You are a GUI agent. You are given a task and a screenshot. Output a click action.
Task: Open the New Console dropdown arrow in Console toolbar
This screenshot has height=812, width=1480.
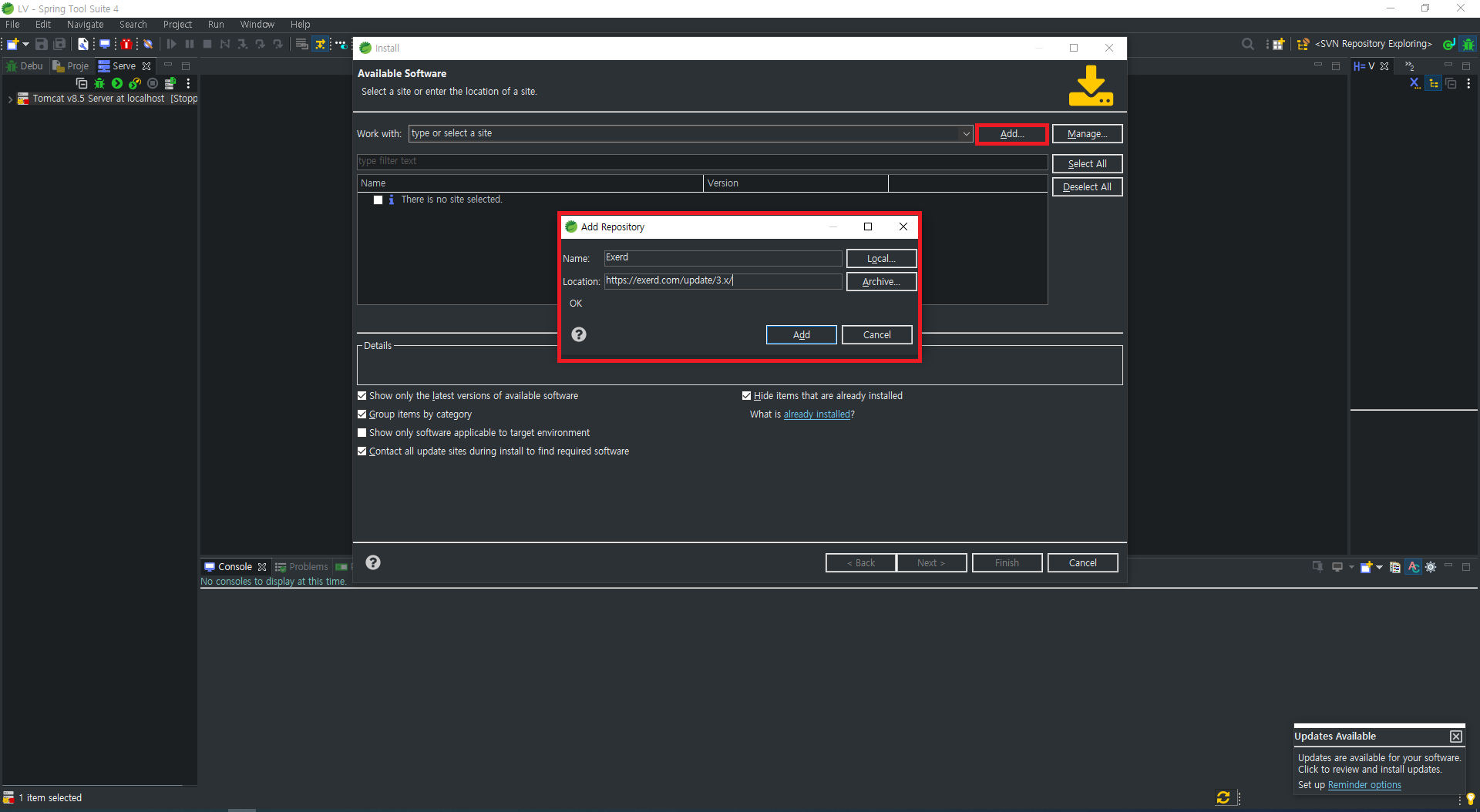(x=1379, y=567)
